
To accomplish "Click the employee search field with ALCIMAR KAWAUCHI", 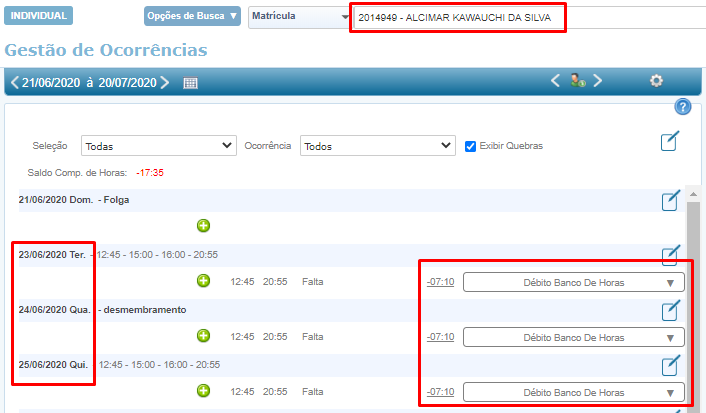I will pos(458,18).
